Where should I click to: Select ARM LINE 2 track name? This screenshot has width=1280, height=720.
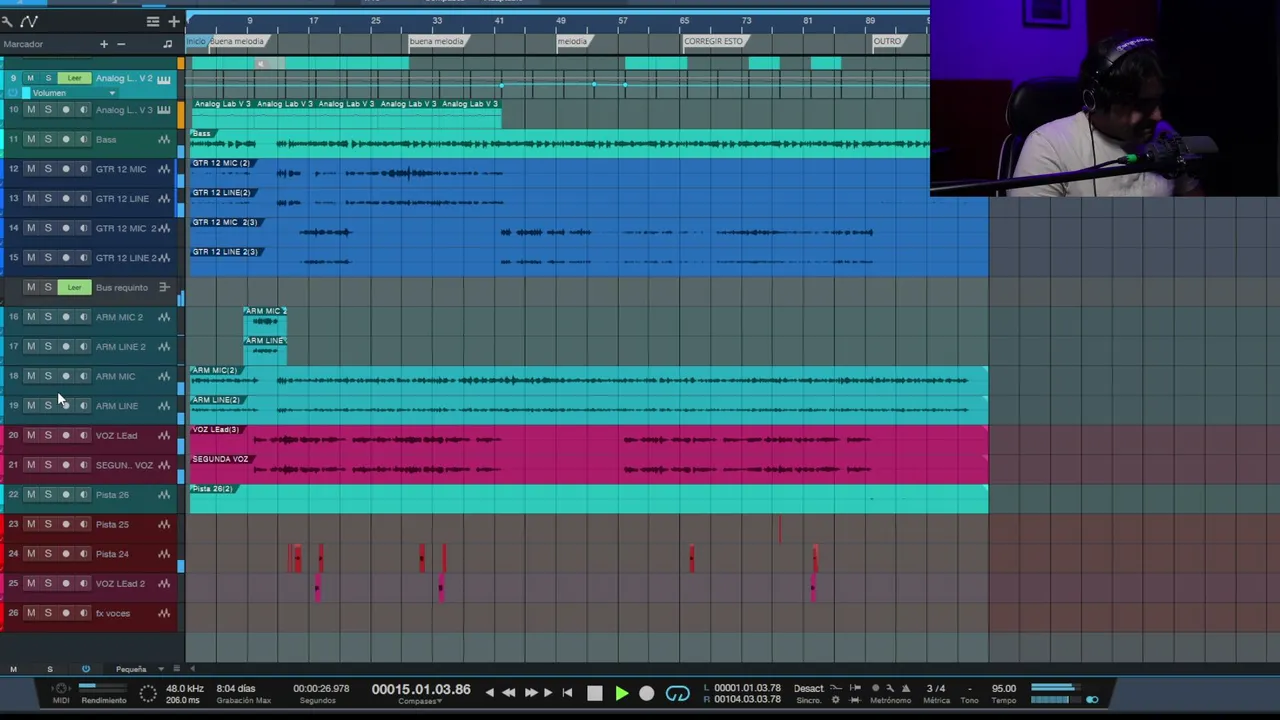120,347
